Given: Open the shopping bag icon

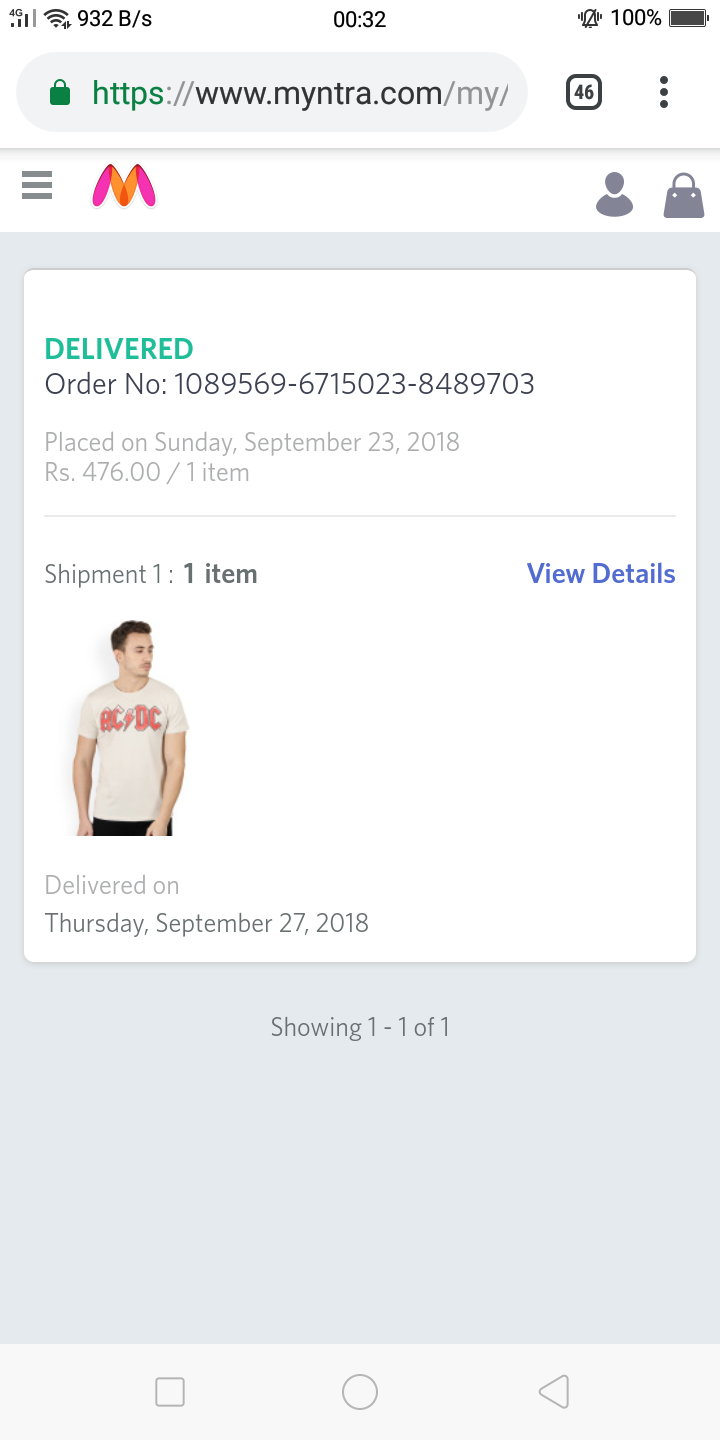Looking at the screenshot, I should pos(684,195).
